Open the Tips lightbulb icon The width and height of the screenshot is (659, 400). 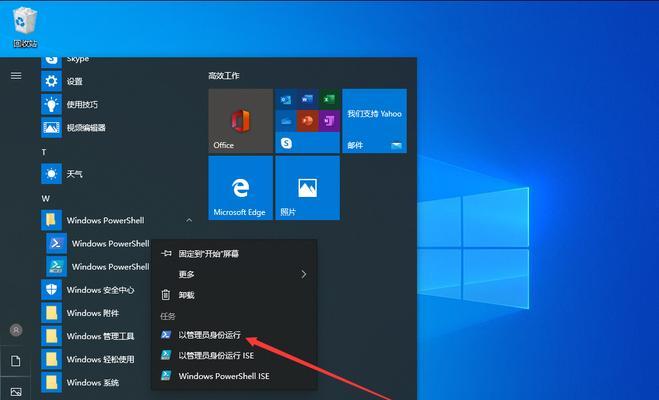[x=51, y=104]
